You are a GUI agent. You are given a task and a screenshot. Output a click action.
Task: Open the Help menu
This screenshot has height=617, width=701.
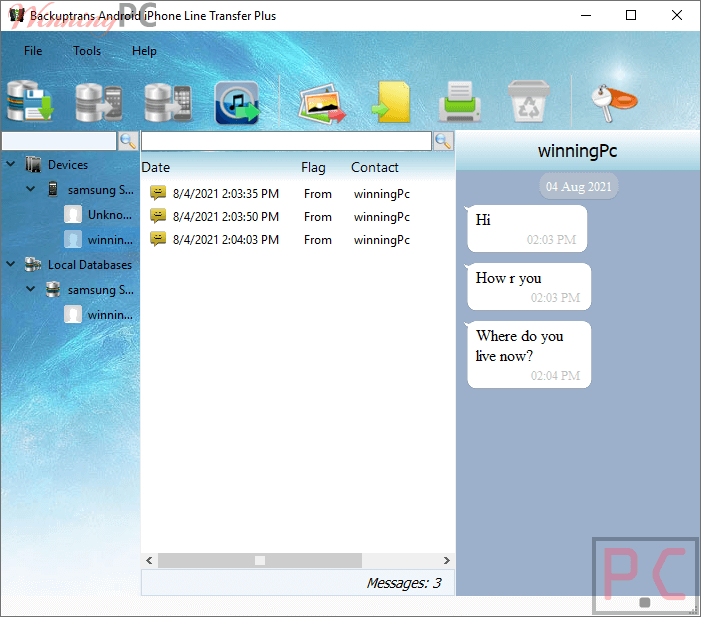click(144, 51)
